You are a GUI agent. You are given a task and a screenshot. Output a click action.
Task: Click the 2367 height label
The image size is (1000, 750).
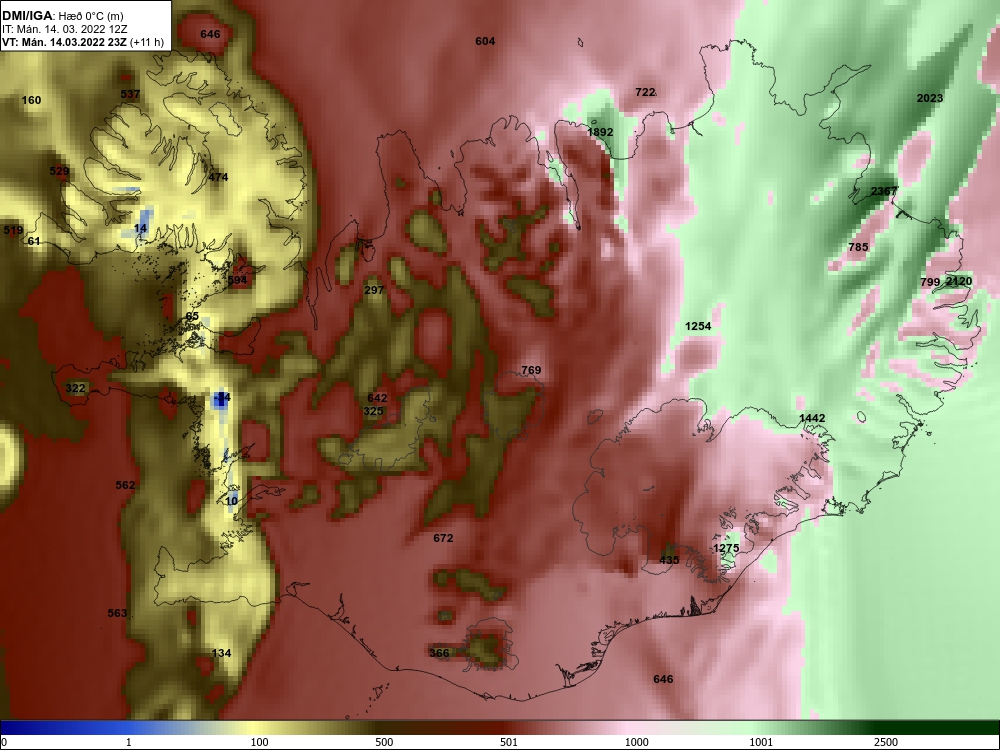(x=883, y=191)
